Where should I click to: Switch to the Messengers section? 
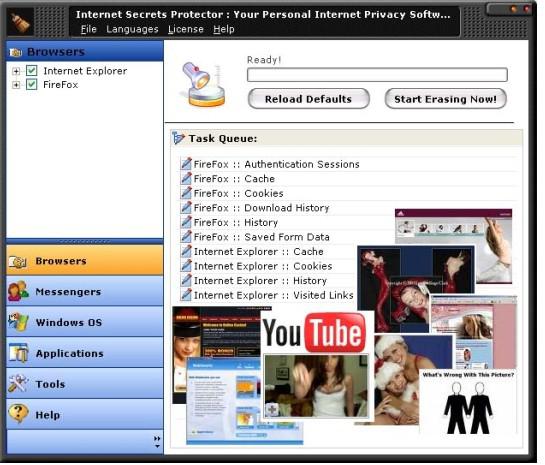[85, 291]
